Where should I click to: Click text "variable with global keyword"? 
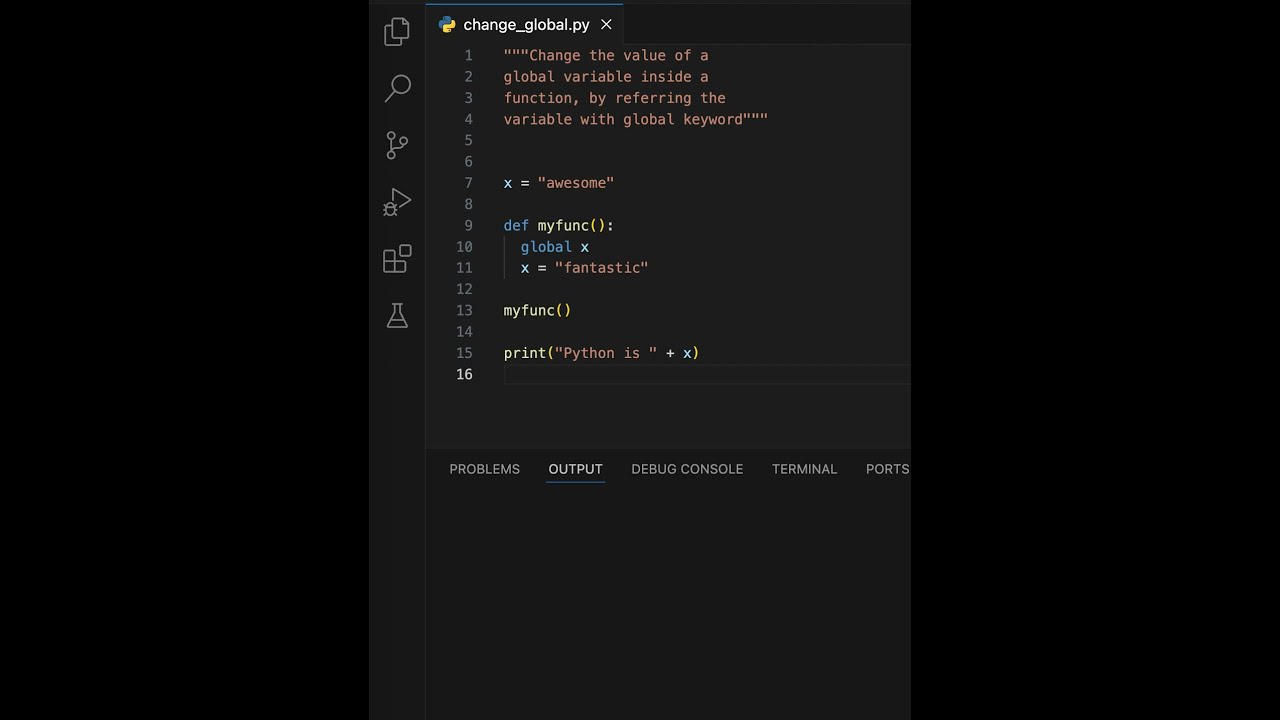click(623, 120)
